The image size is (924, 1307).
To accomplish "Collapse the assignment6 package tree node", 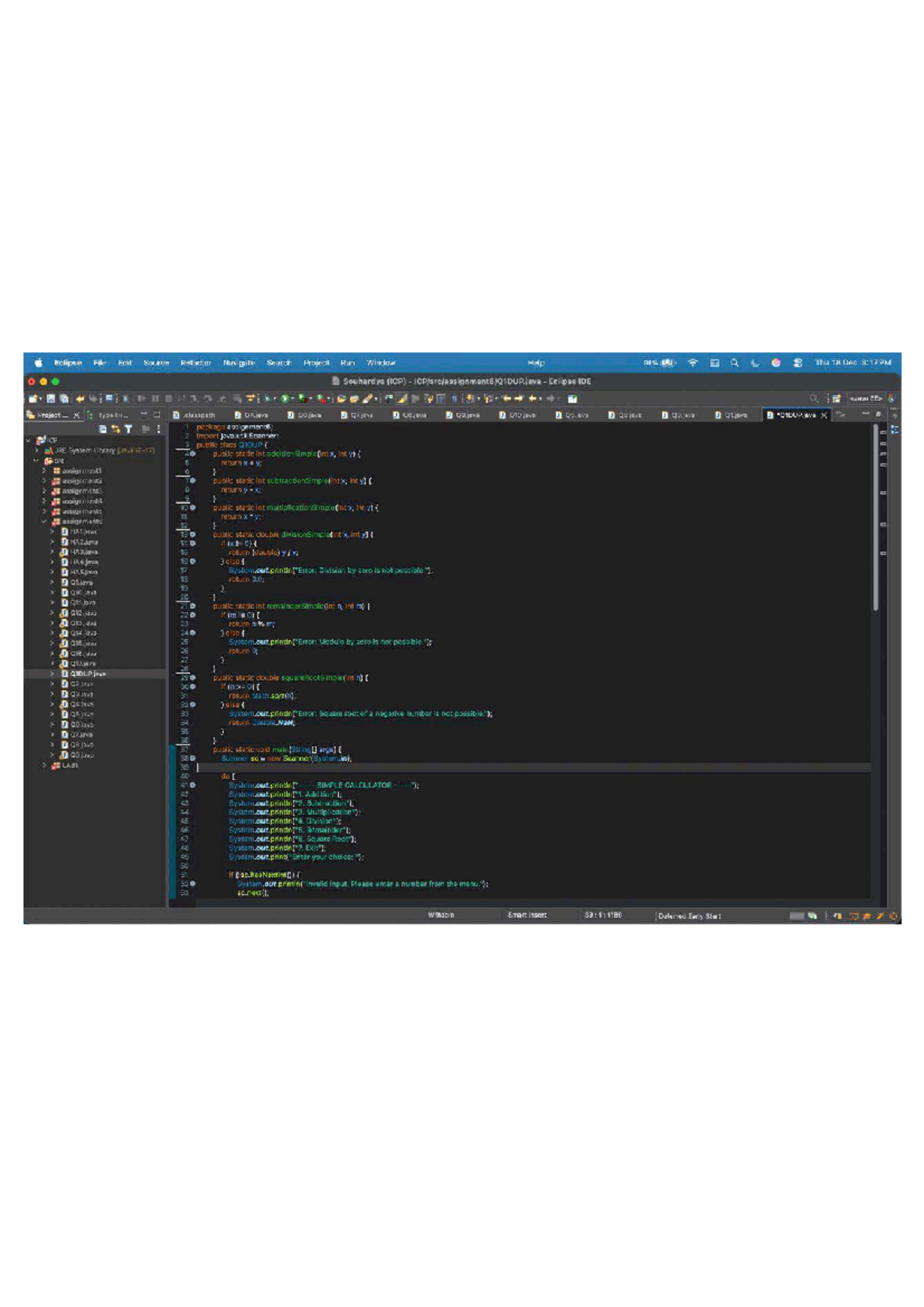I will click(44, 521).
